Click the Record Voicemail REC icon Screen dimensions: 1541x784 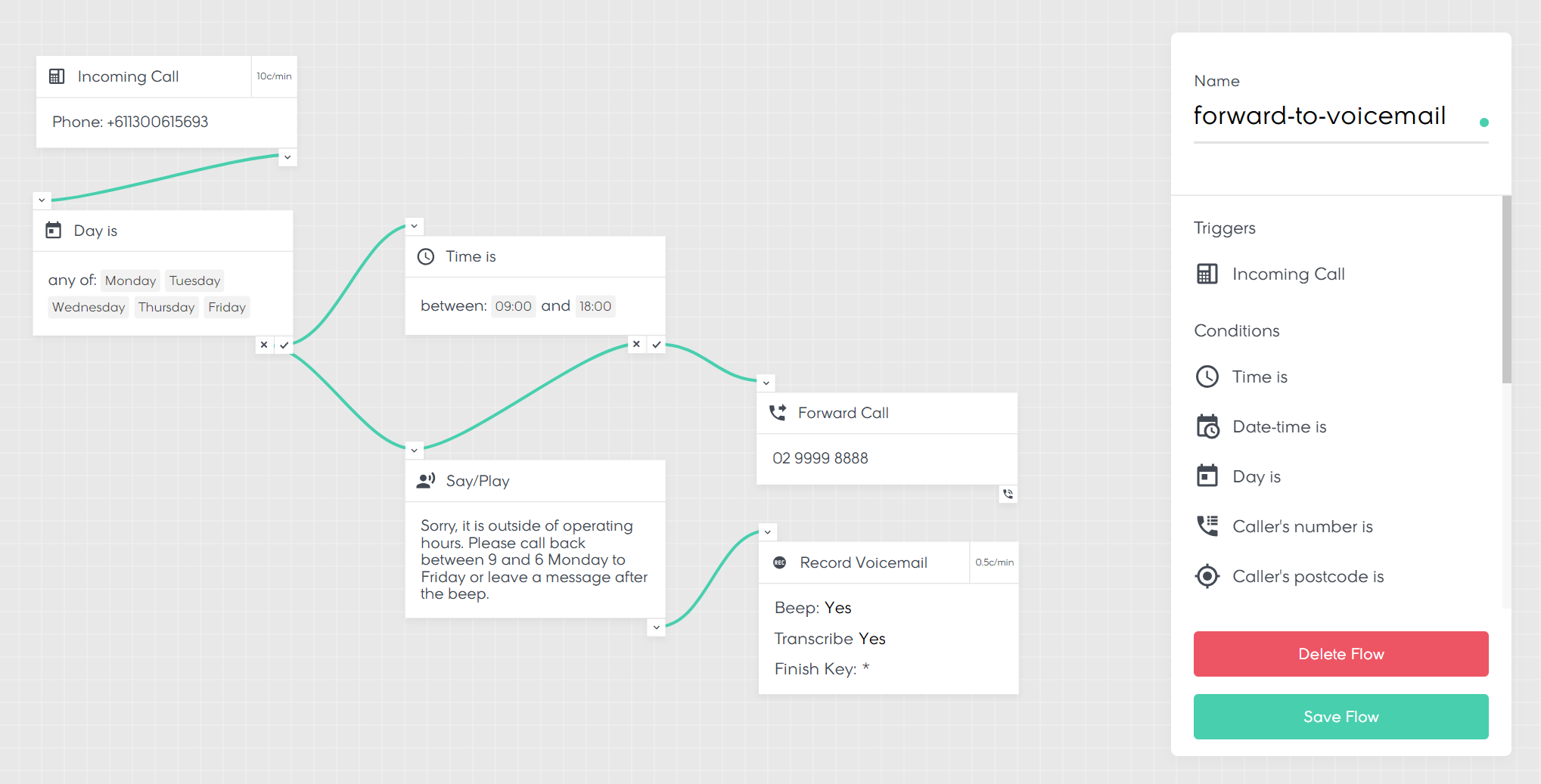click(x=780, y=562)
